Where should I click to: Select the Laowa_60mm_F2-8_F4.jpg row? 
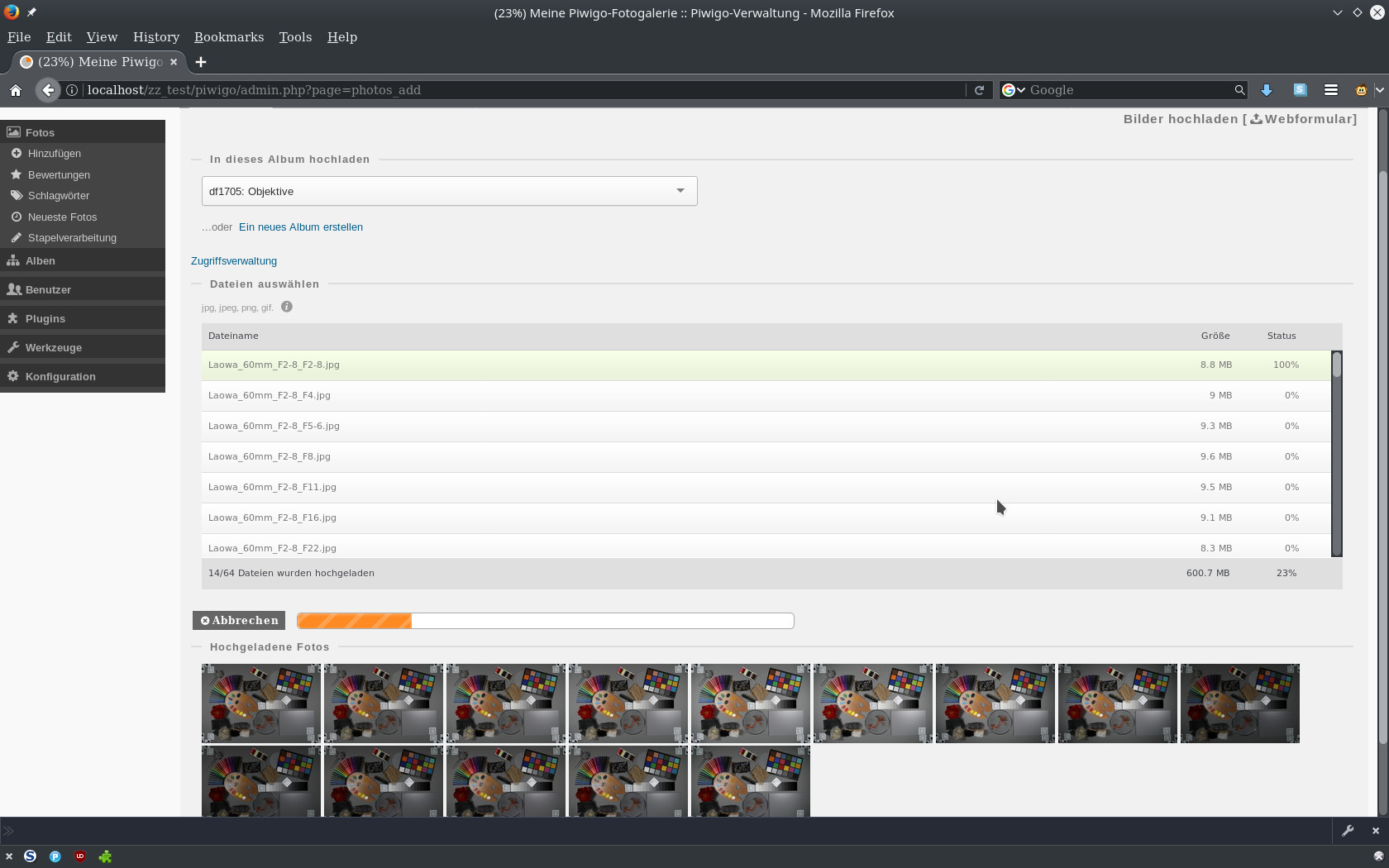766,396
